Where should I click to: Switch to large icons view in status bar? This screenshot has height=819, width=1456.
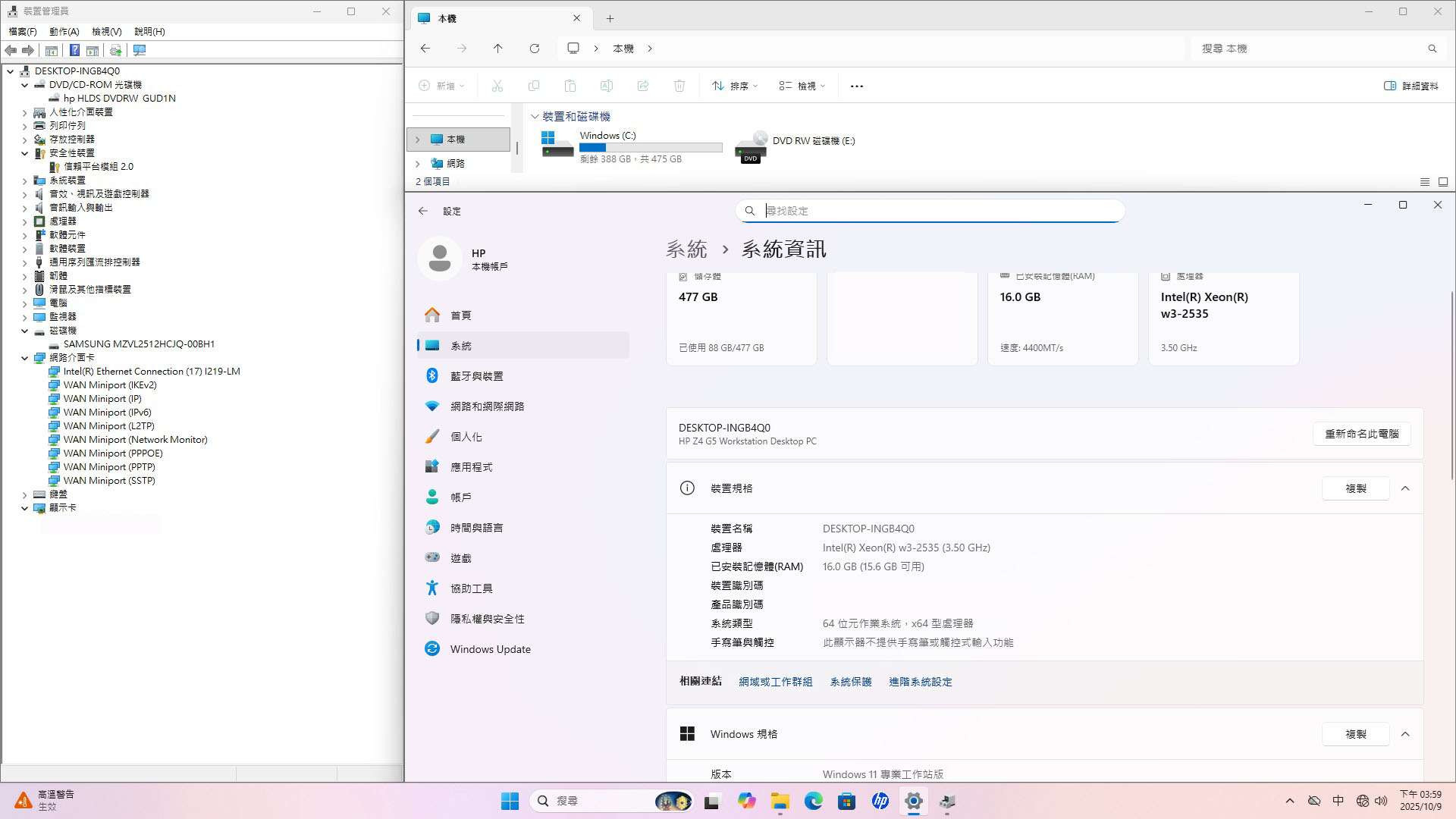(1443, 182)
